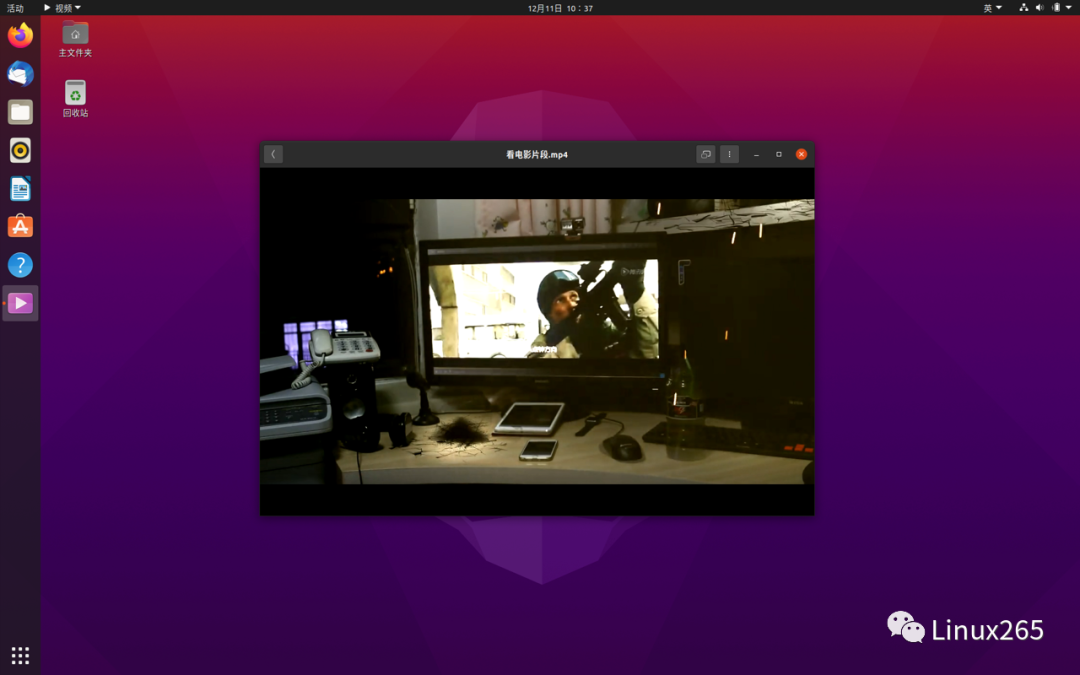Open Ubuntu Software store from dock
This screenshot has height=675, width=1080.
pyautogui.click(x=20, y=227)
